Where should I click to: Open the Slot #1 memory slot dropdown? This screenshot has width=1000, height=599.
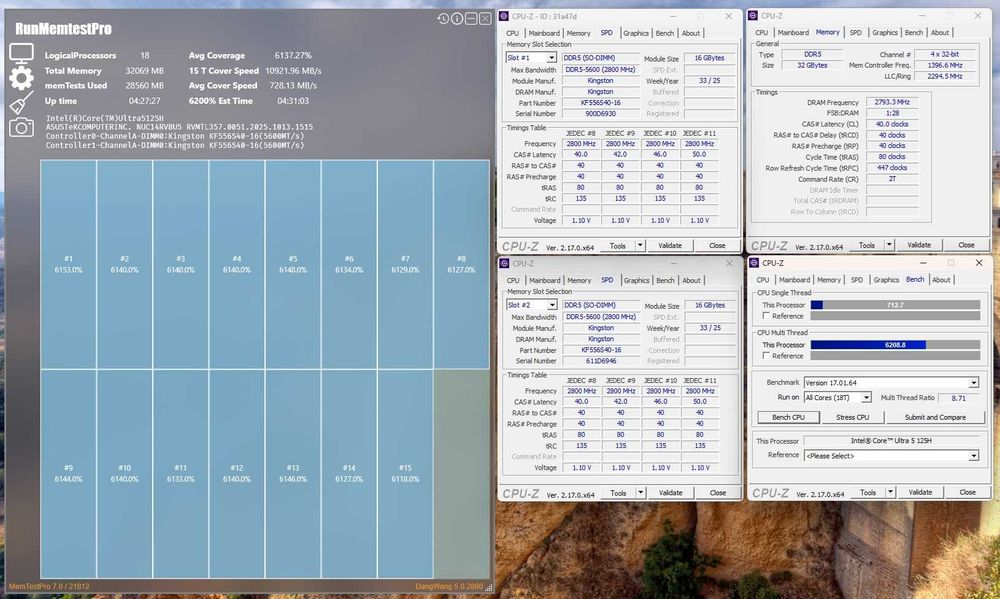(x=552, y=58)
